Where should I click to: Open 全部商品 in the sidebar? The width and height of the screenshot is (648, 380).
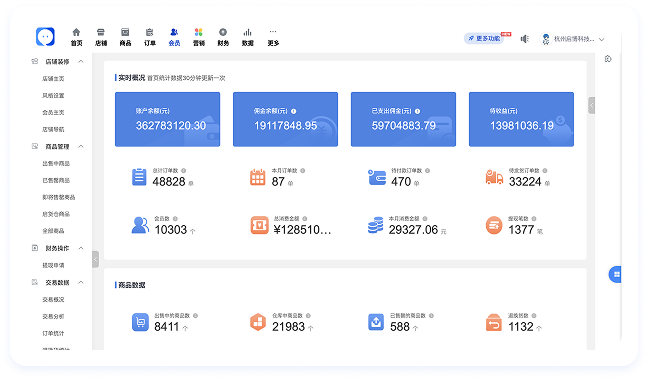[53, 231]
